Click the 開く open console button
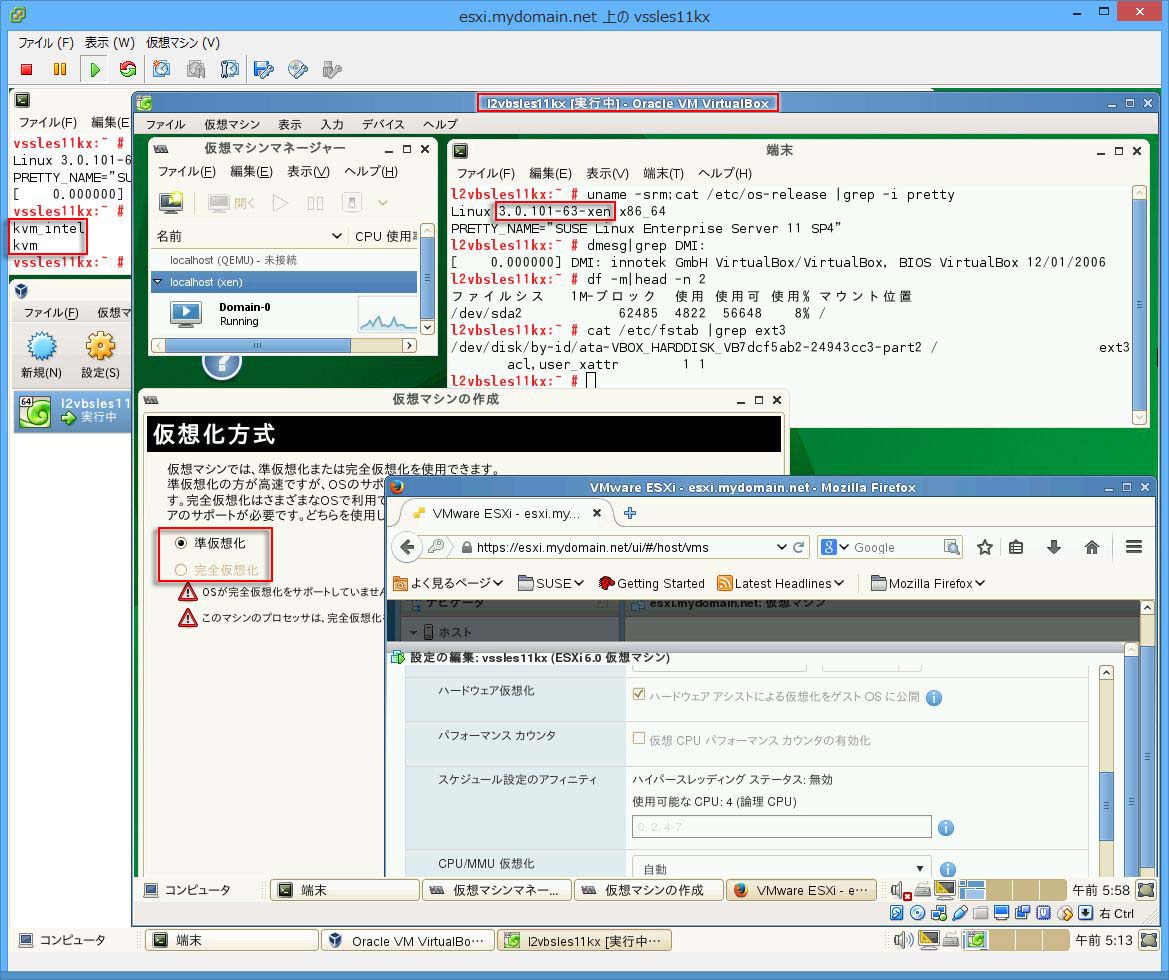Screen dimensions: 1169x980 pos(231,203)
